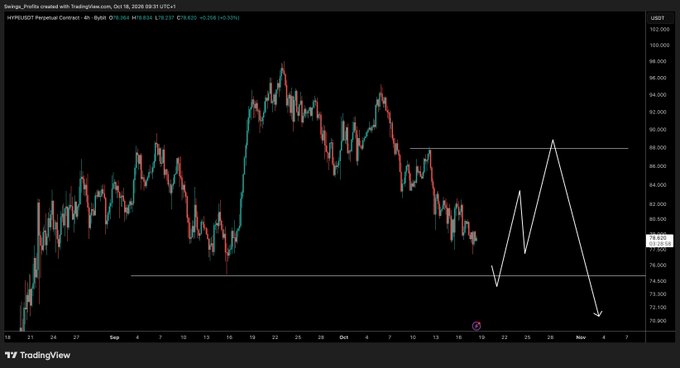Click the TradingView wordmark text
Image resolution: width=680 pixels, height=368 pixels.
tap(45, 355)
